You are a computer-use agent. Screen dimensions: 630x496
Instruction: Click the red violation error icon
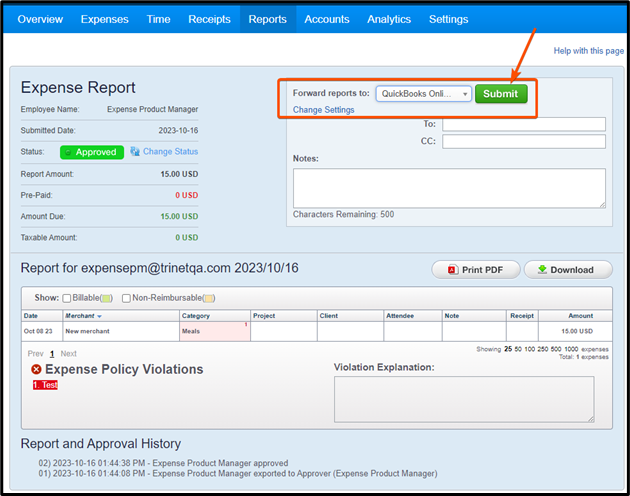coord(36,369)
